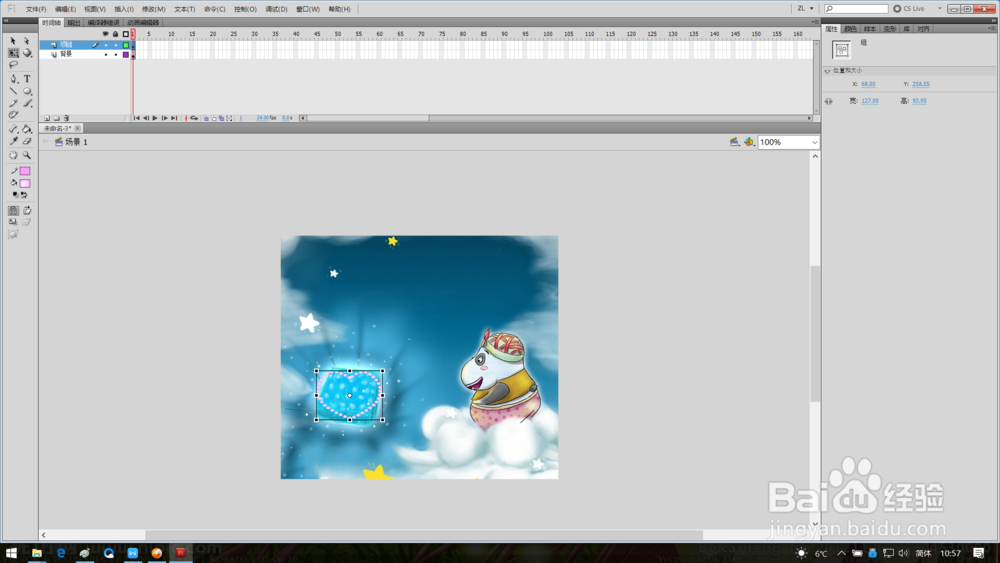Toggle green outline square of top layer
Screen dimensions: 1000x563
click(x=126, y=45)
